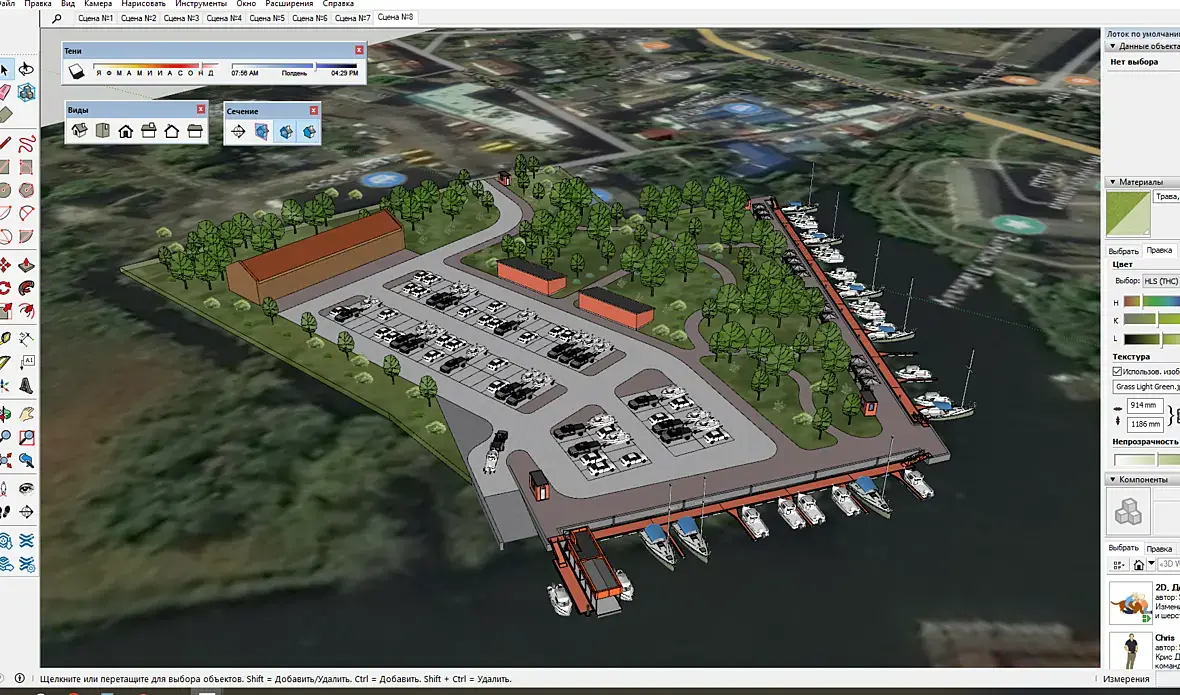Viewport: 1180px width, 695px height.
Task: Click the Grass Light Green filename field
Action: click(1146, 387)
